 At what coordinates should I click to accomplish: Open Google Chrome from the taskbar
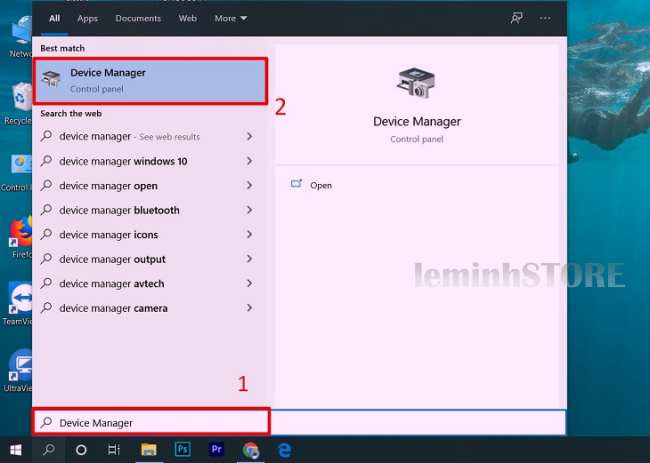click(x=250, y=450)
